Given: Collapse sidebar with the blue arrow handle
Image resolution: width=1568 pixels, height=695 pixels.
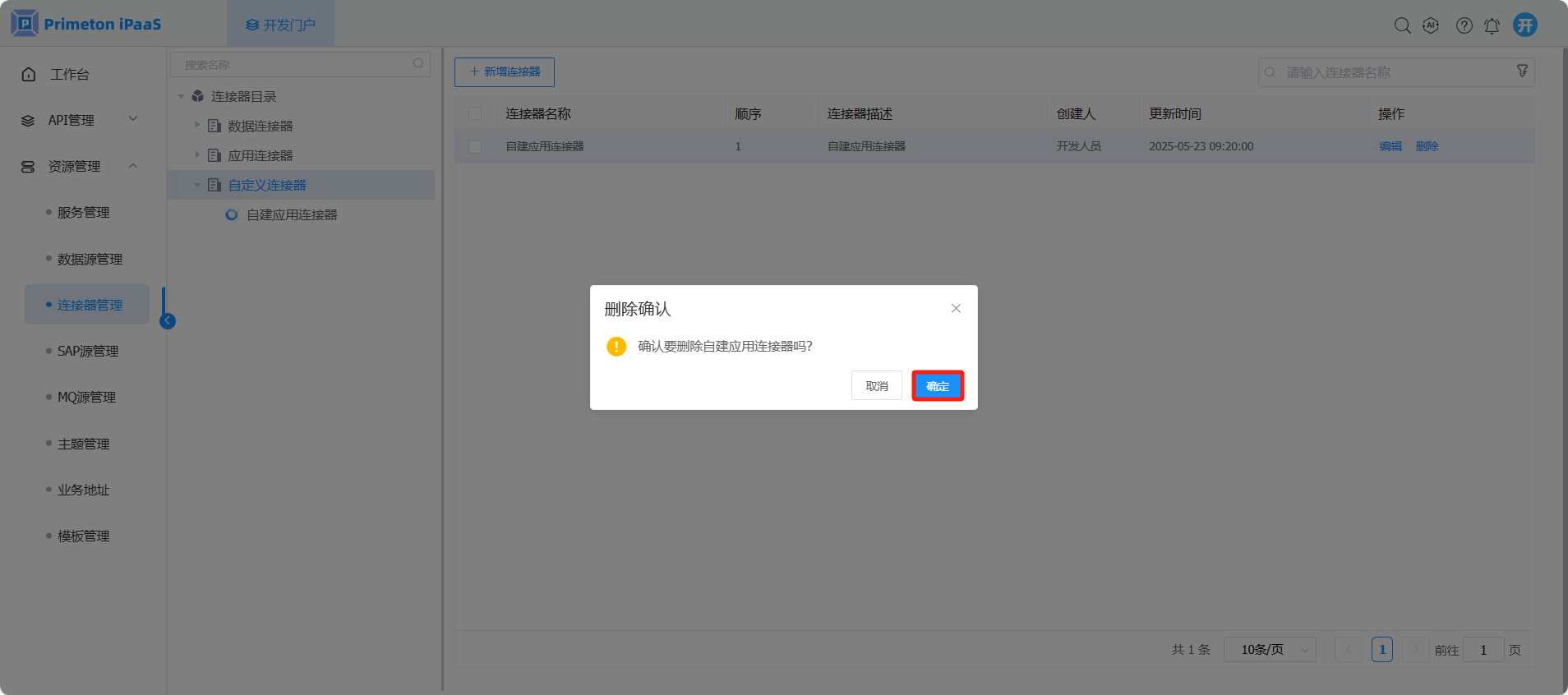Looking at the screenshot, I should tap(168, 321).
